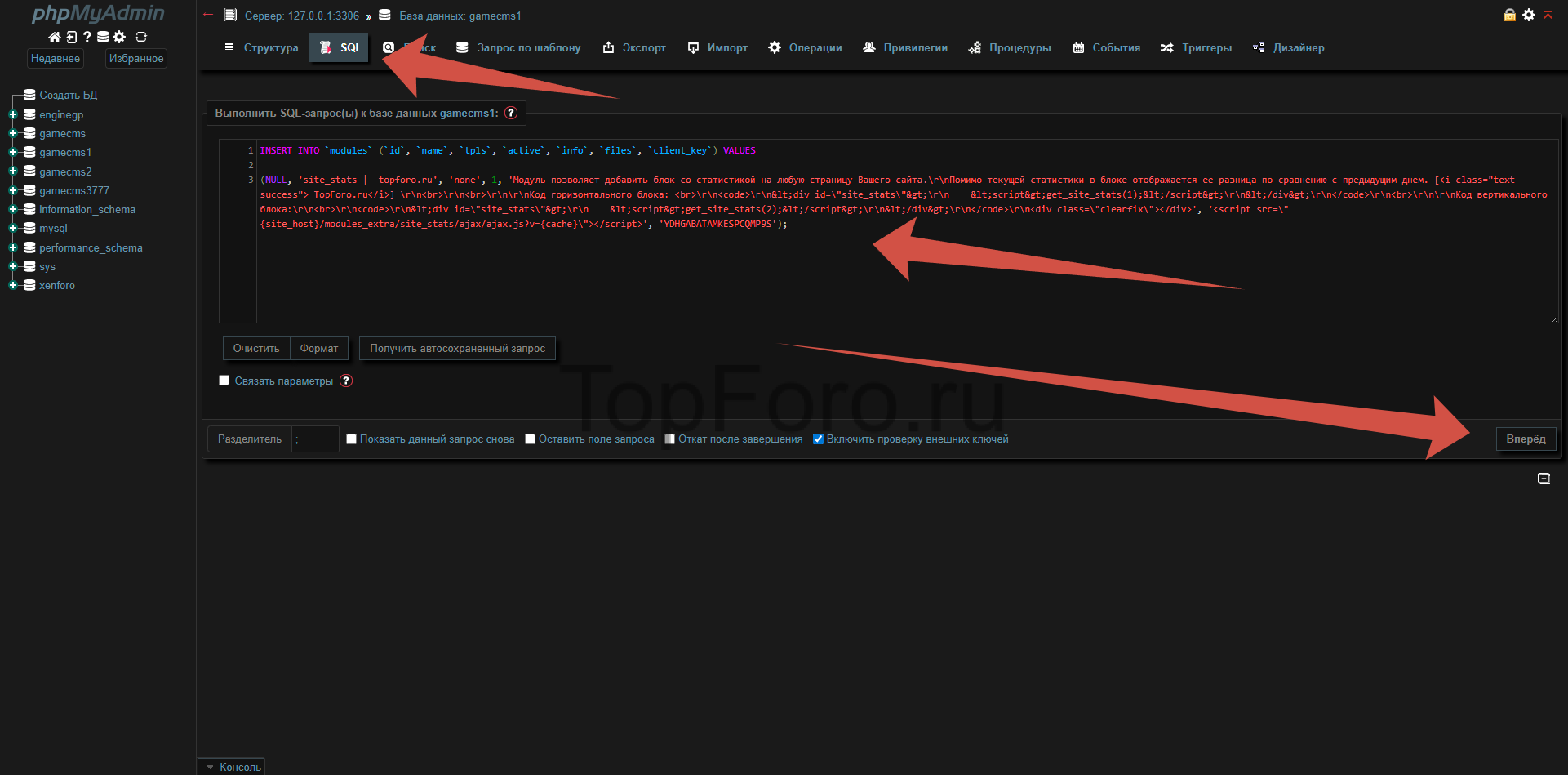1568x775 pixels.
Task: Expand the gamecms database tree node
Action: click(13, 133)
